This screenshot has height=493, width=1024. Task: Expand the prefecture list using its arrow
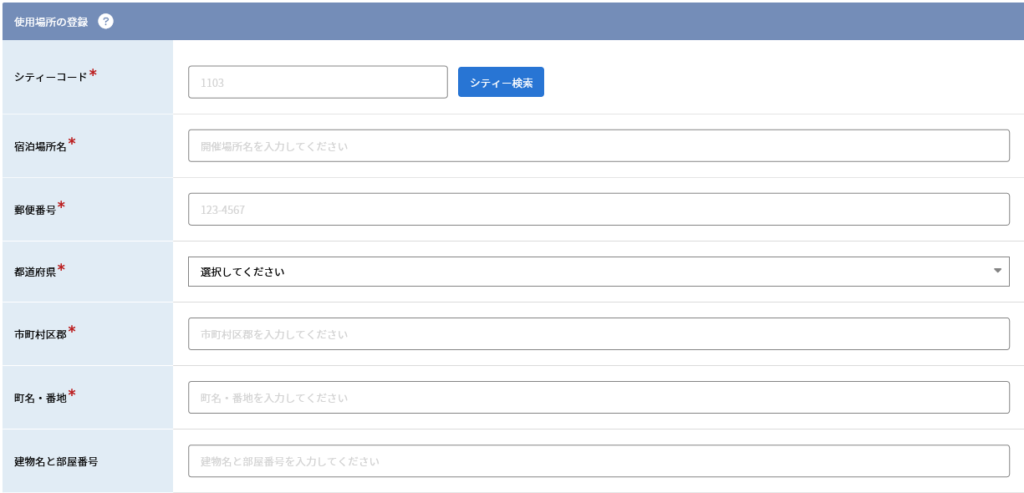pos(997,271)
